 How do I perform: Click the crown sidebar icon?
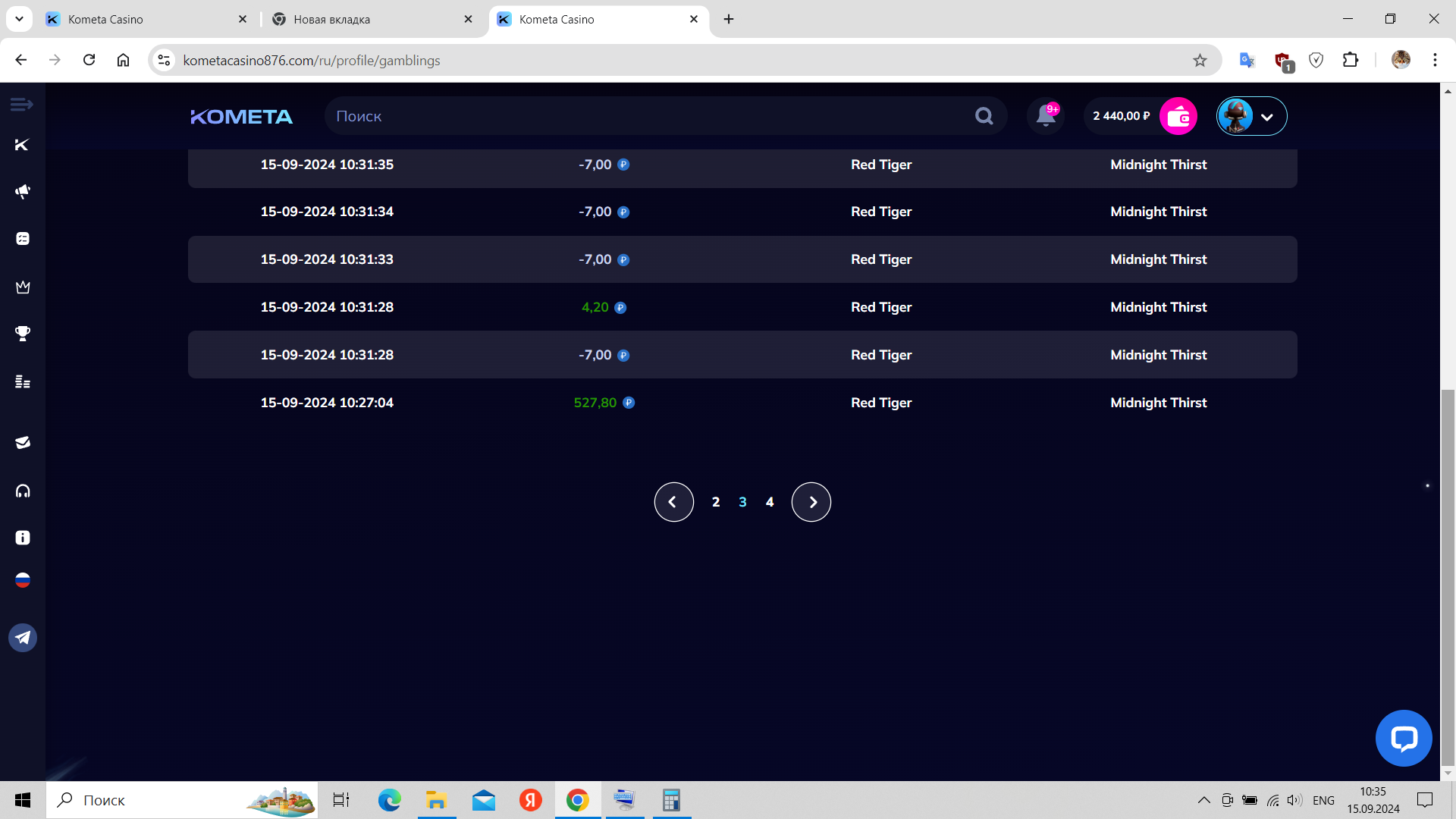(23, 287)
